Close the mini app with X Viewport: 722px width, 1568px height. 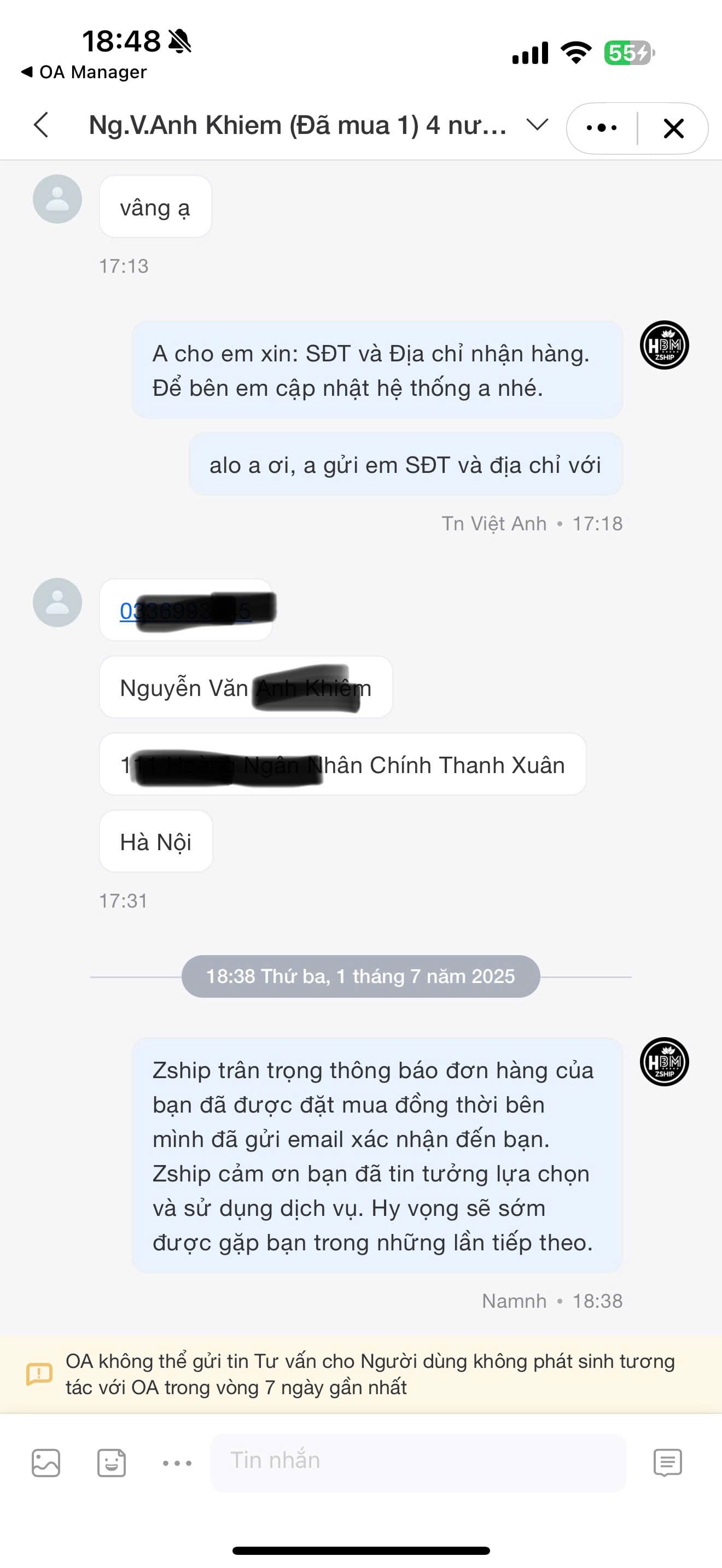coord(673,128)
